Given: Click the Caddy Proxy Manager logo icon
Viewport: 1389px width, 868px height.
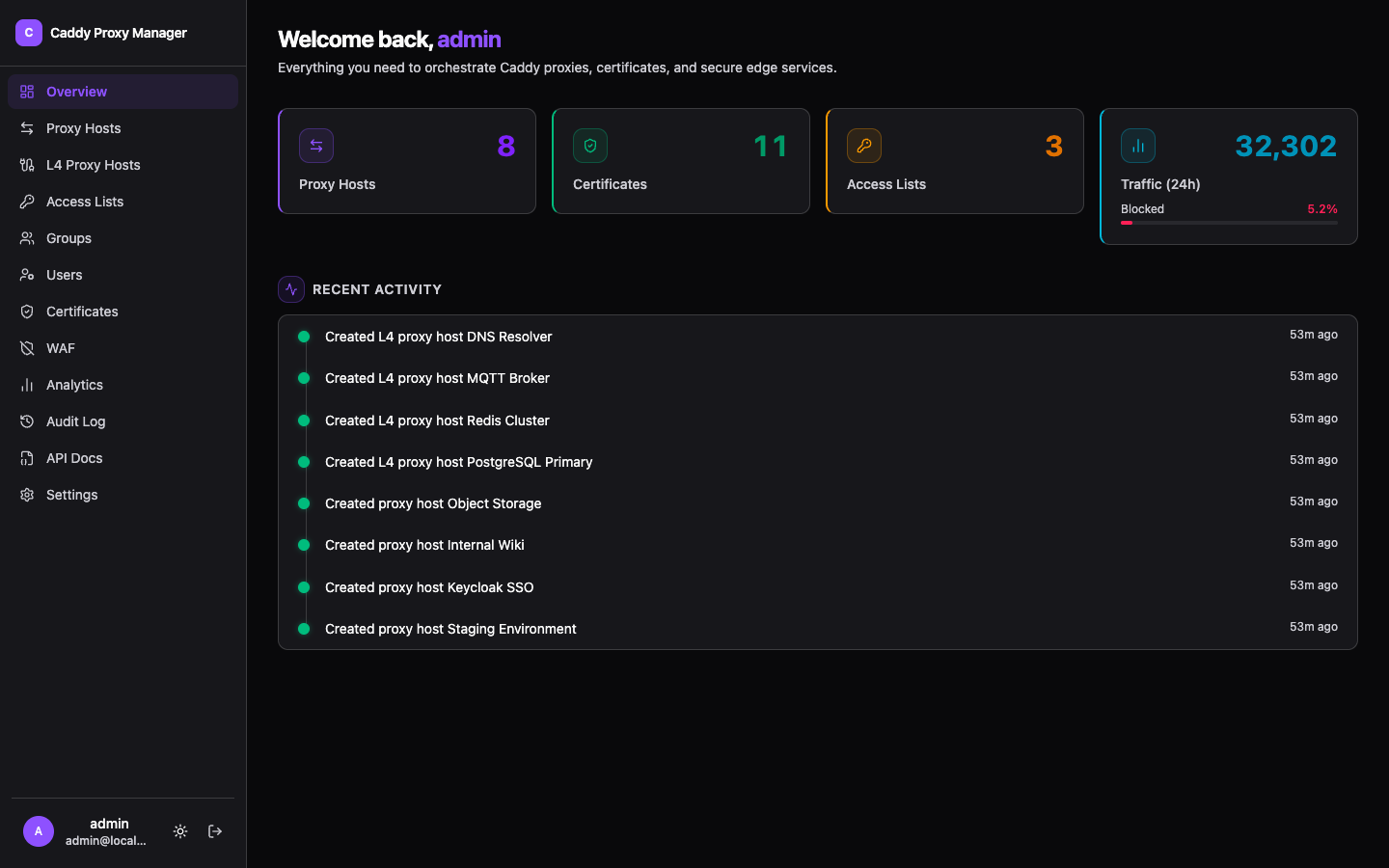Looking at the screenshot, I should click(x=29, y=33).
